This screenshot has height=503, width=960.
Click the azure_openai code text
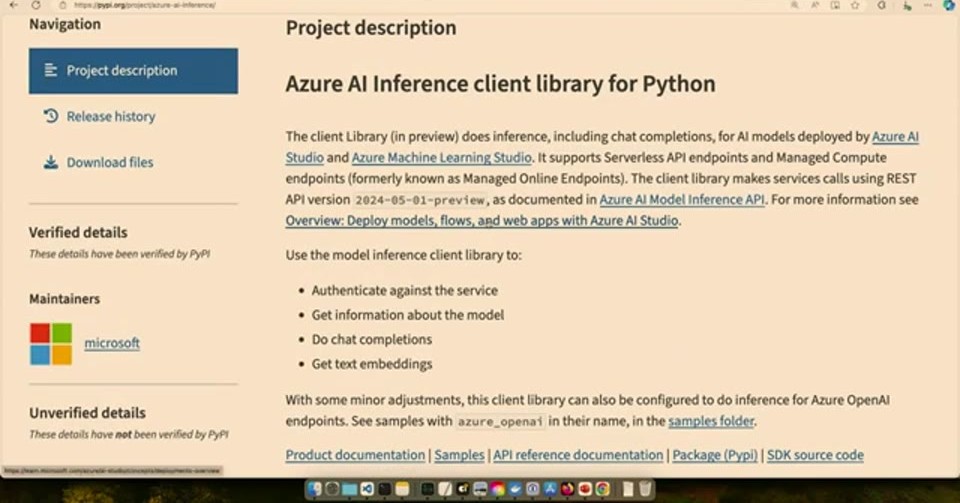coord(500,422)
